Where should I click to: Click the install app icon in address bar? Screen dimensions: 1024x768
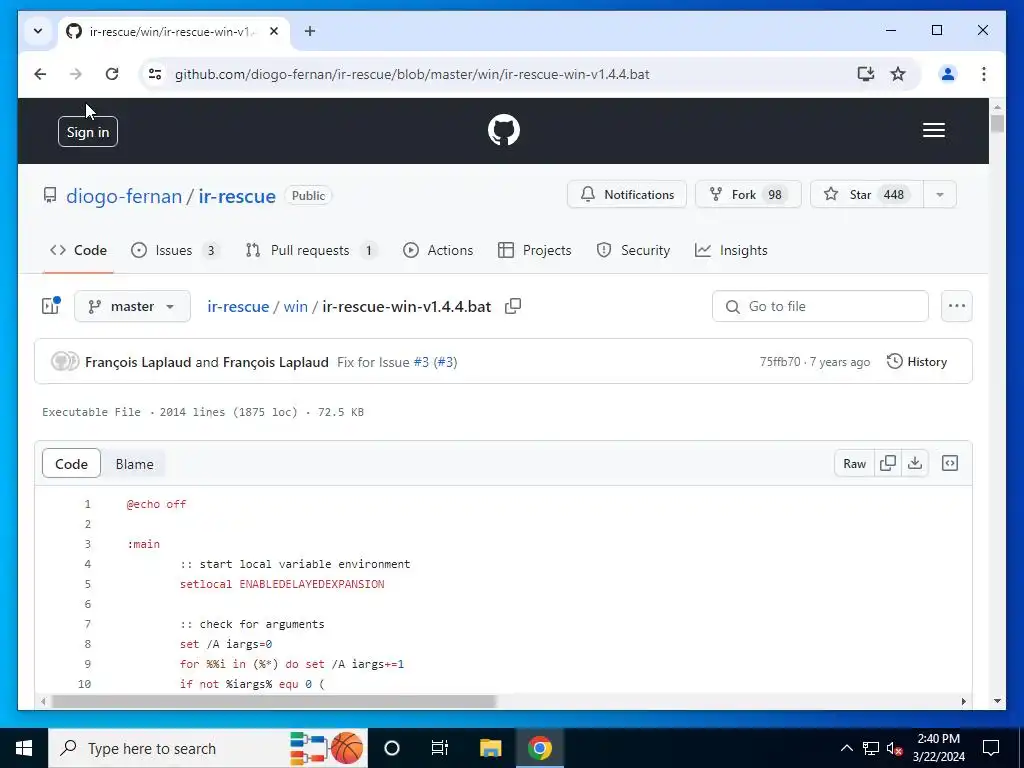pyautogui.click(x=865, y=74)
